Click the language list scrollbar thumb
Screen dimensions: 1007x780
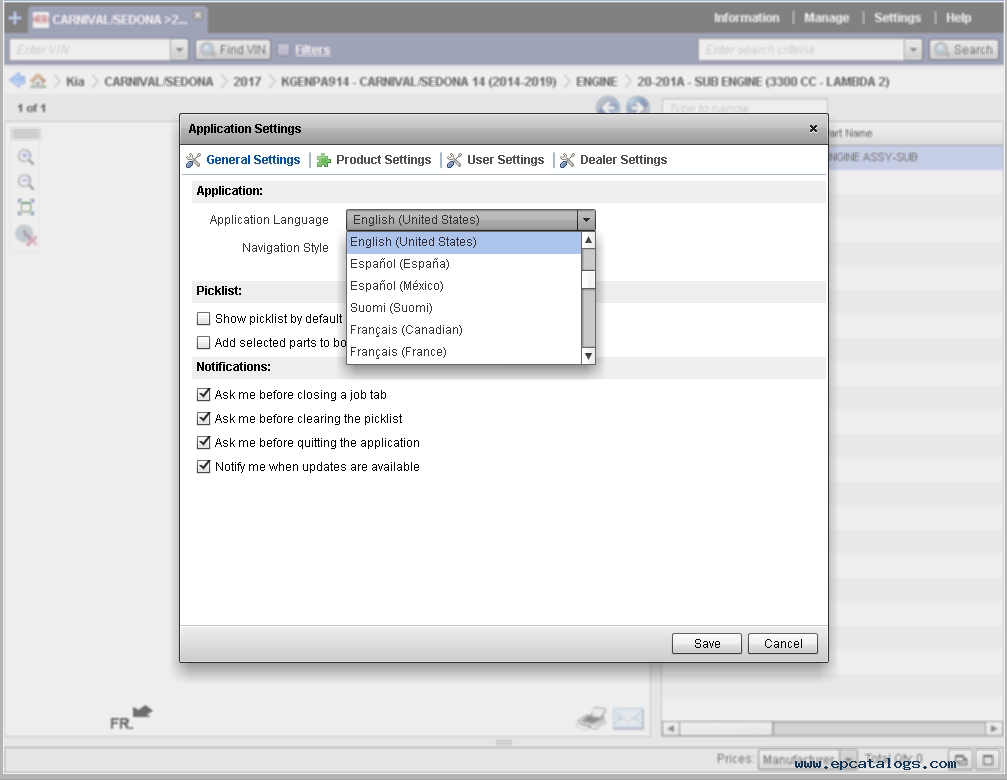tap(588, 279)
